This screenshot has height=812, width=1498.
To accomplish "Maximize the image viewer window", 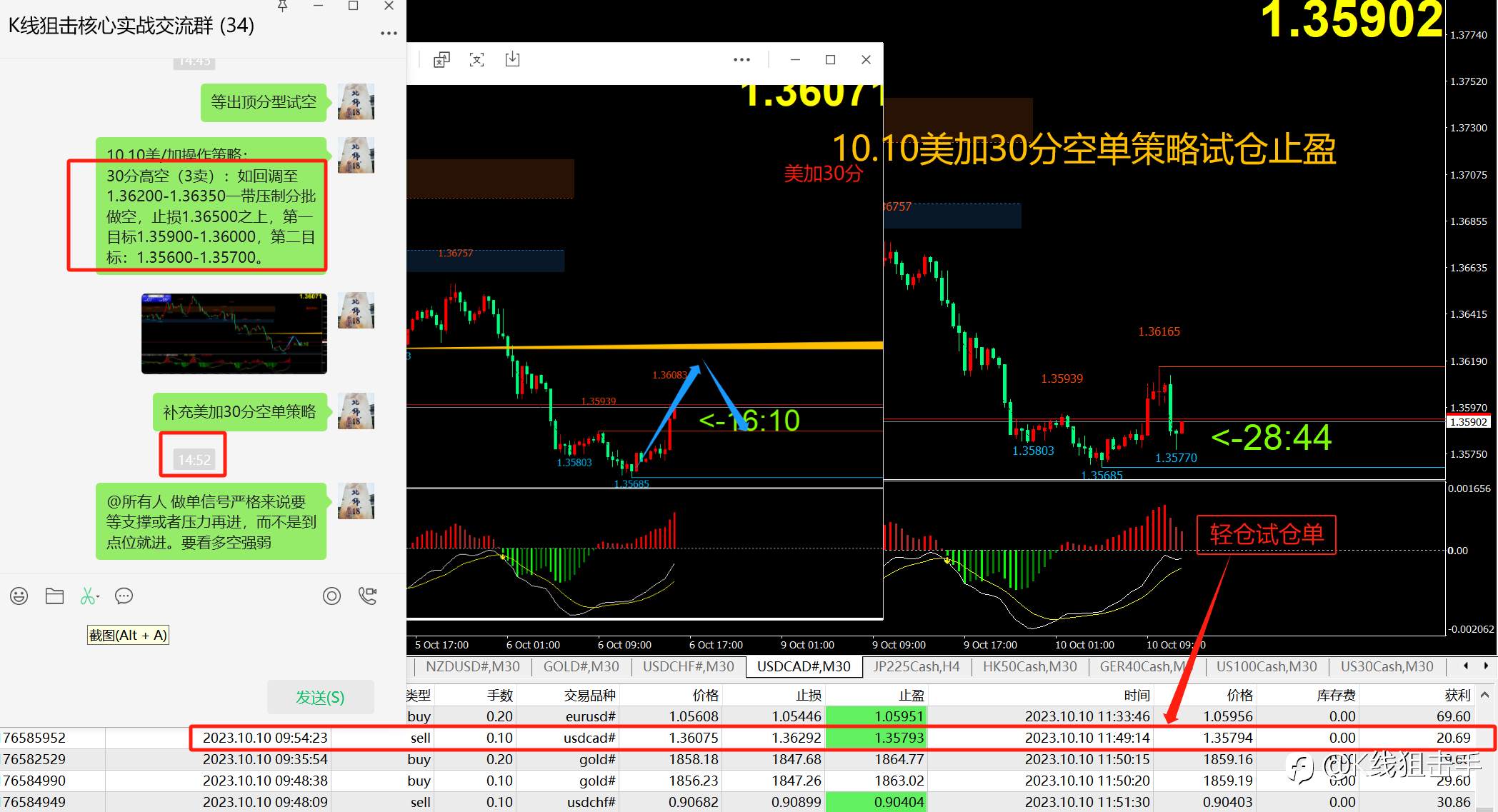I will pyautogui.click(x=830, y=60).
